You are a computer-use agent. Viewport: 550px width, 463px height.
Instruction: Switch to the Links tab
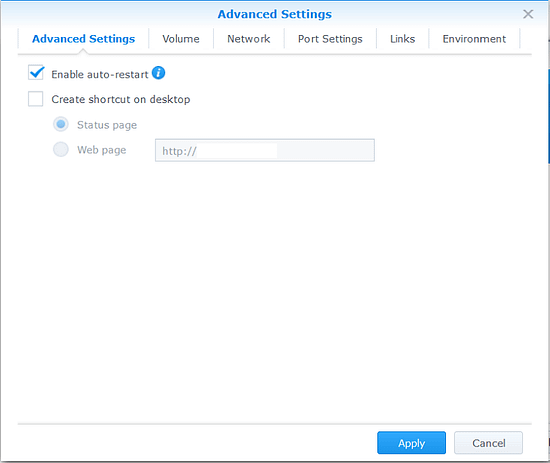403,39
